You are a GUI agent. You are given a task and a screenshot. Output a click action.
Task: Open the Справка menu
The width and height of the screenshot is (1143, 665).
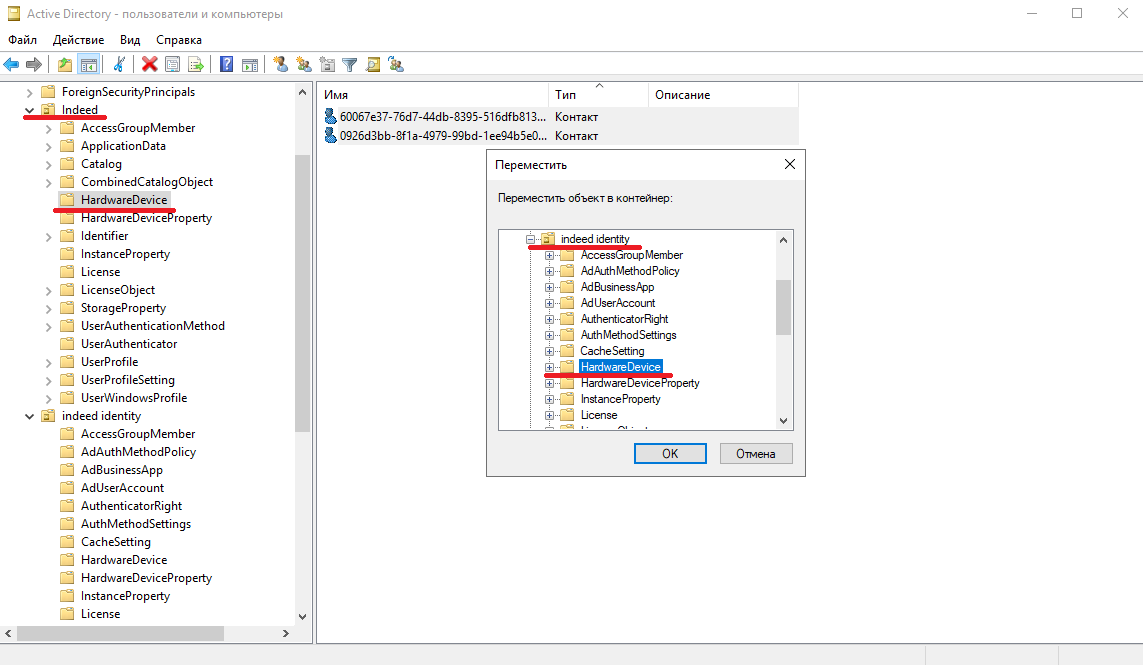tap(179, 40)
